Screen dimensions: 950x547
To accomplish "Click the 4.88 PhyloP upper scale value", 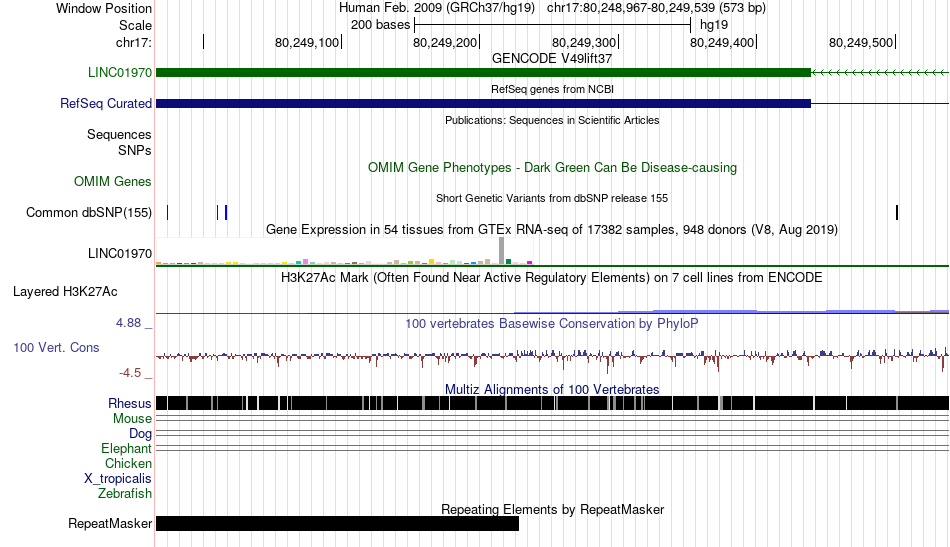I will tap(128, 323).
